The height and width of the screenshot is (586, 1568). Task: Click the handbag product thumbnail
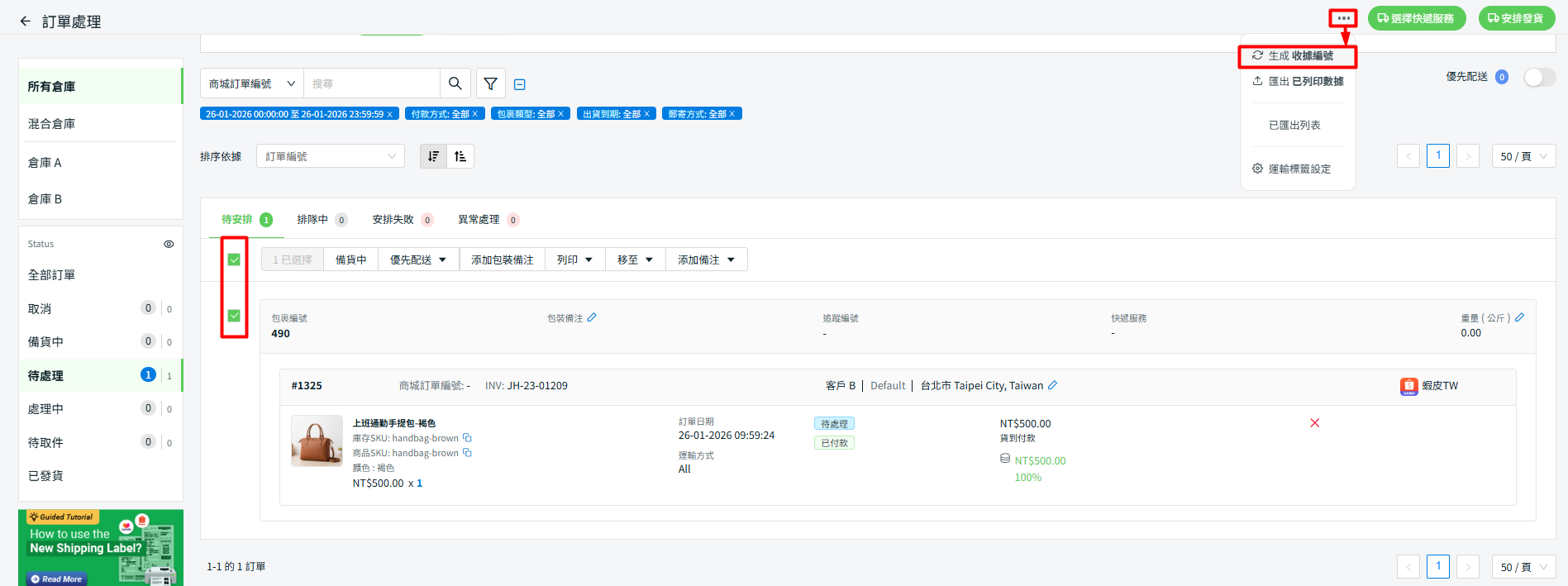(x=317, y=441)
